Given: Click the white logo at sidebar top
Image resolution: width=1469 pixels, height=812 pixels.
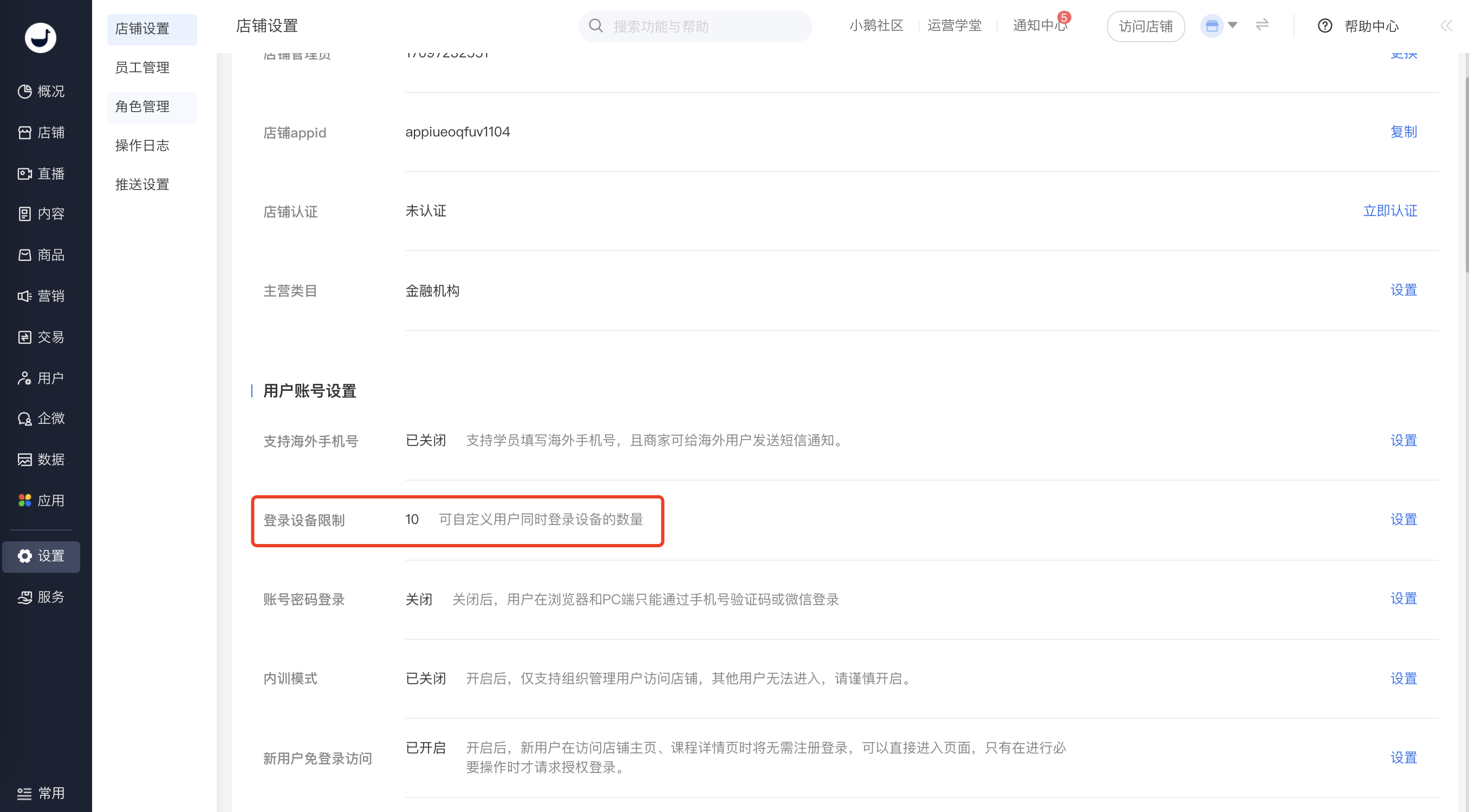Looking at the screenshot, I should (x=41, y=37).
